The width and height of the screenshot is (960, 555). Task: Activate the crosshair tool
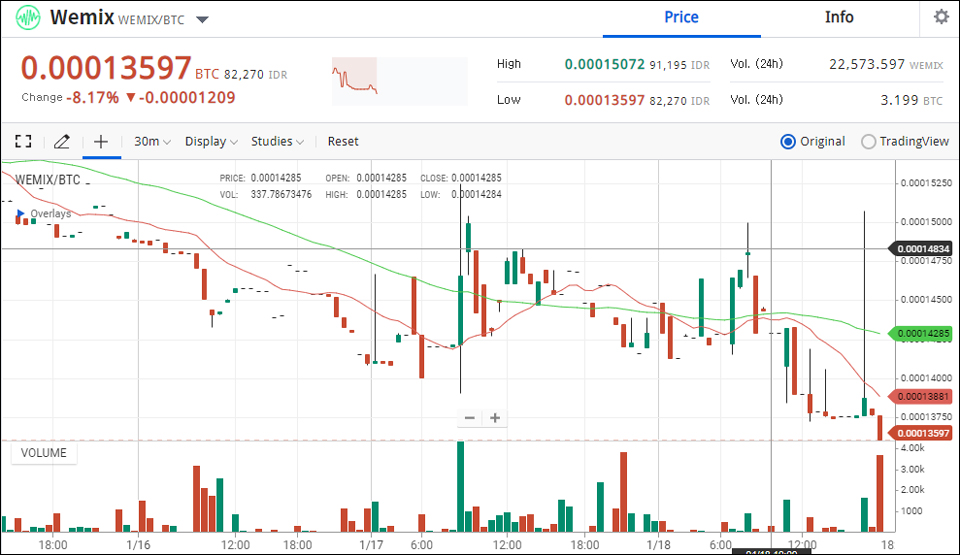point(100,141)
